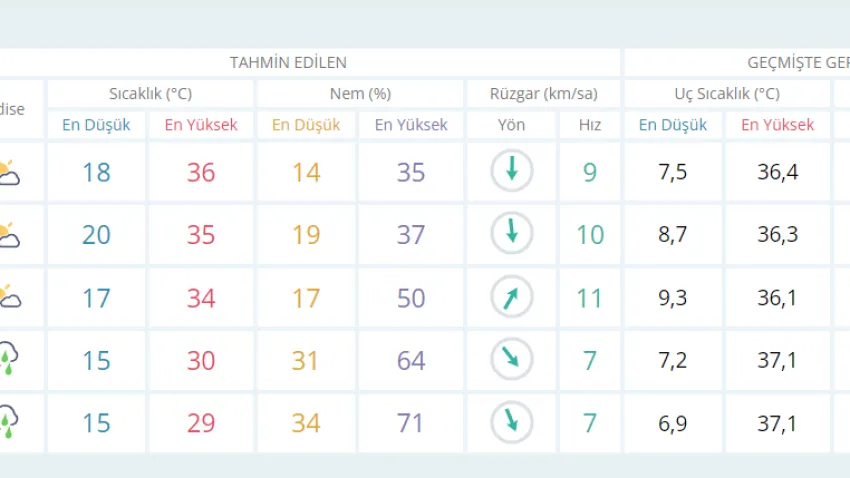This screenshot has width=850, height=478.
Task: Click the highest temperature value 36
Action: pyautogui.click(x=201, y=172)
